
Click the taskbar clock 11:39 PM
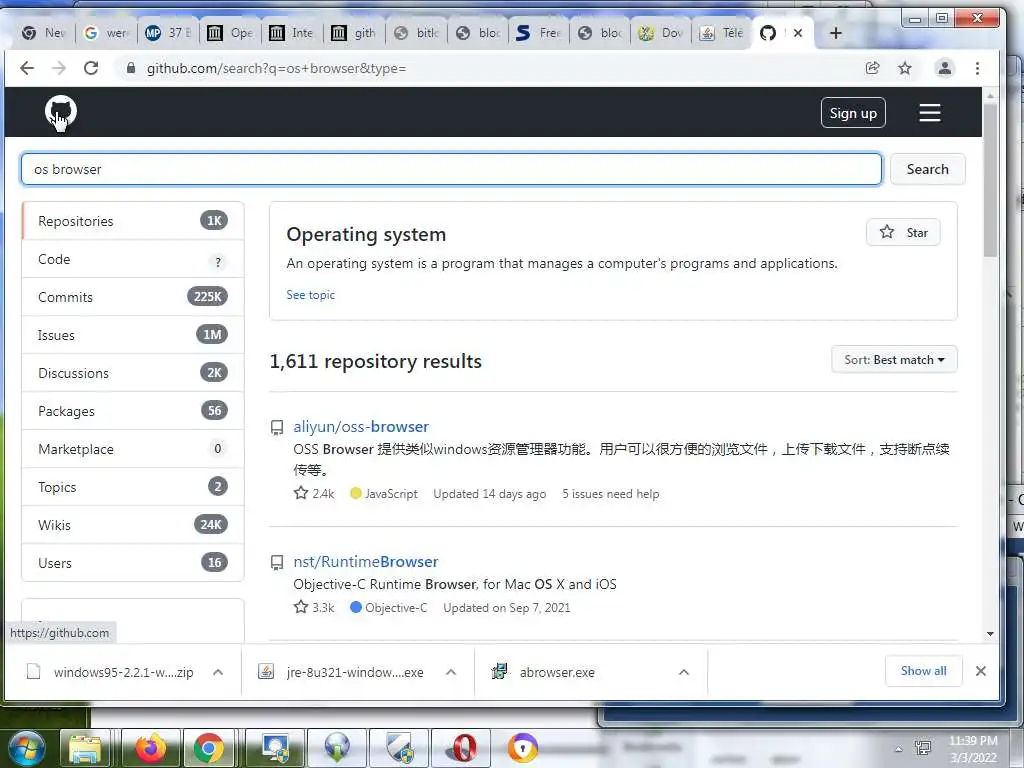click(973, 748)
